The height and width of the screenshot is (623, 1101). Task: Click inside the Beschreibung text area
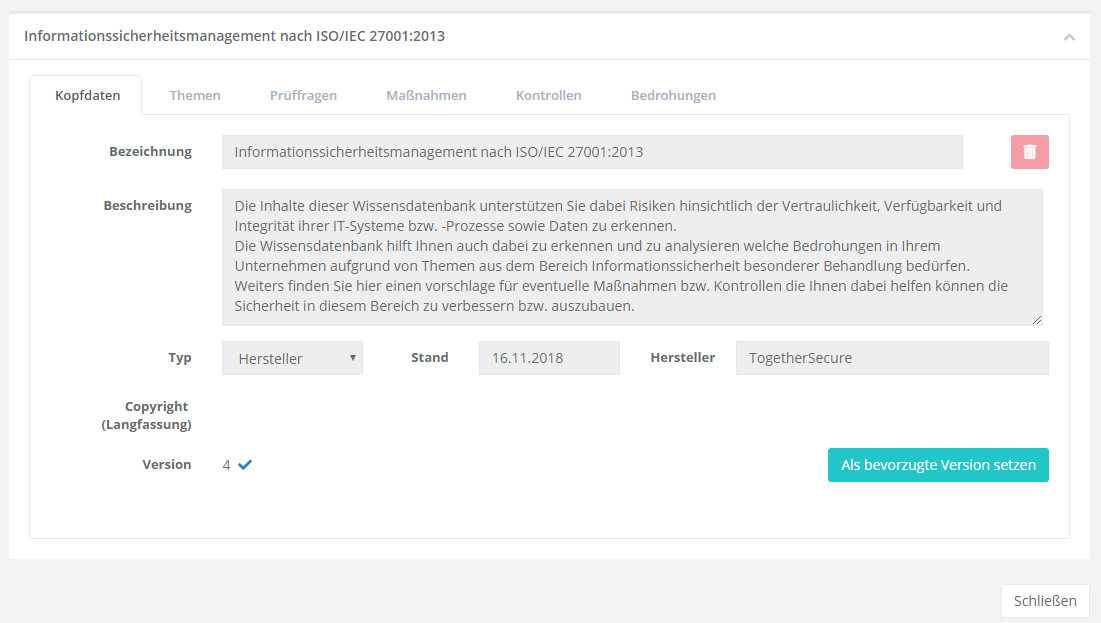(x=631, y=257)
